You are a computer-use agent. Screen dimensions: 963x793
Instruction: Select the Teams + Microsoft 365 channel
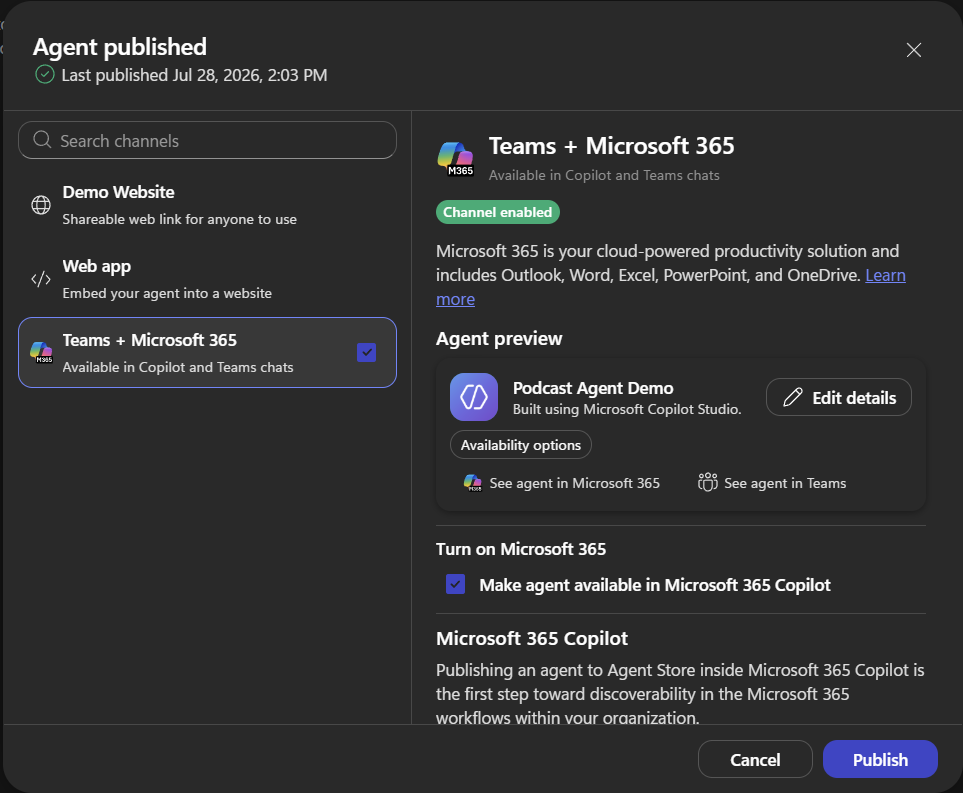coord(208,353)
